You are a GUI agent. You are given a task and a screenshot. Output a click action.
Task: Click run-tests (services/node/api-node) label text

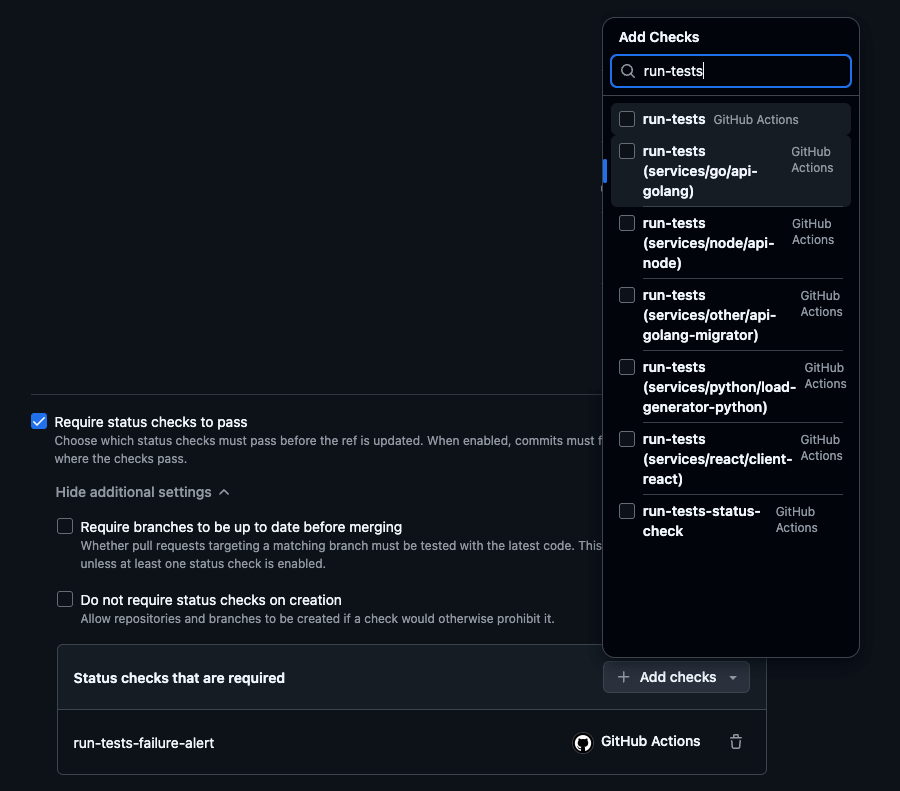pyautogui.click(x=708, y=243)
